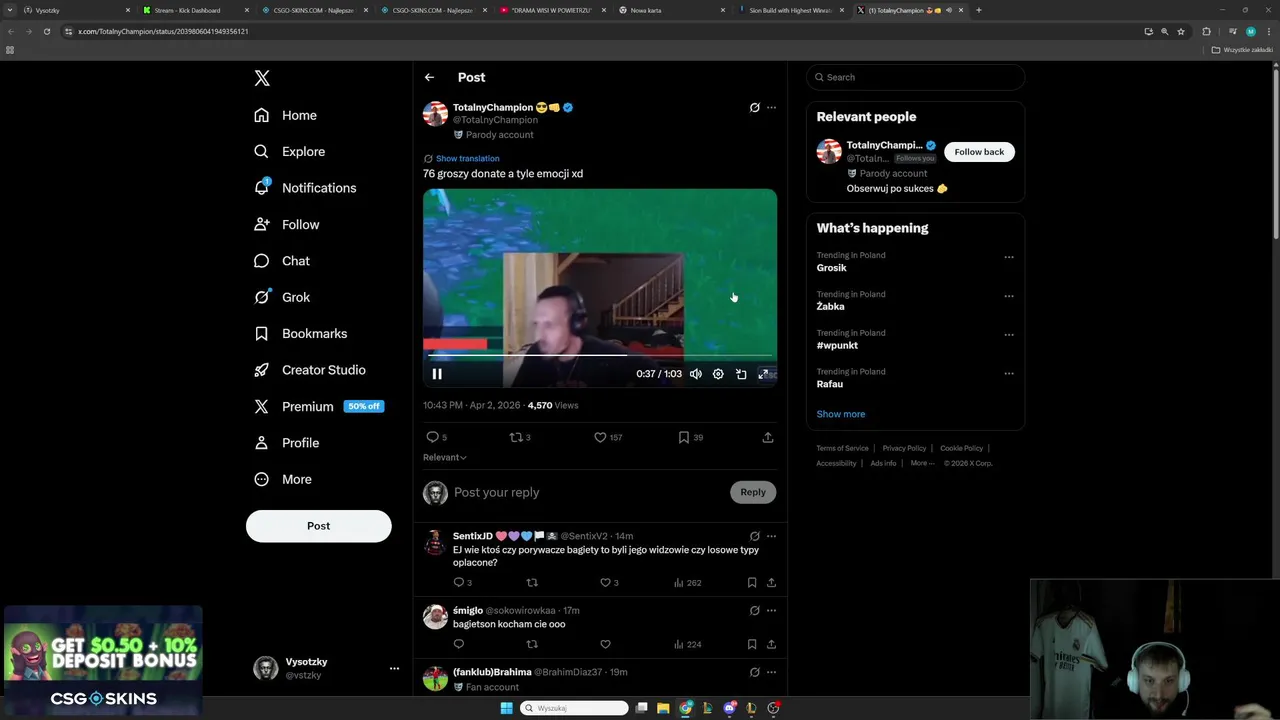Like the post with 157 likes
1280x720 pixels.
point(608,437)
